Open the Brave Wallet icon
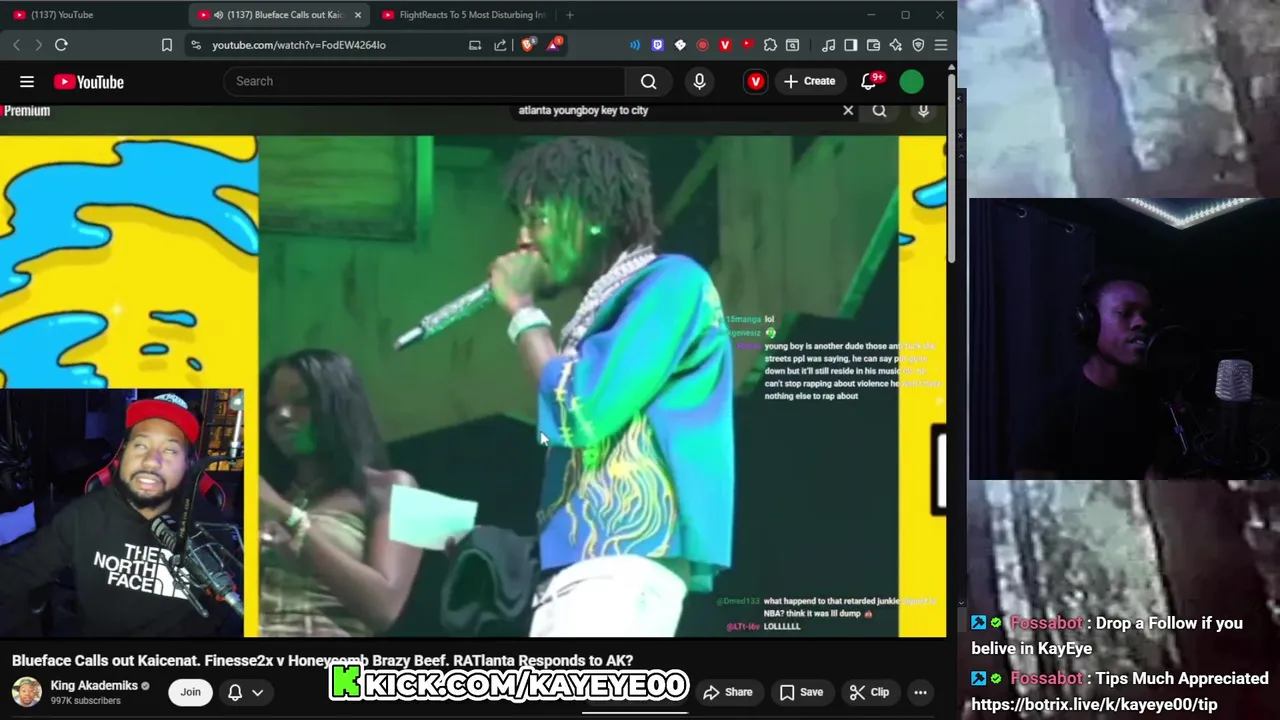 point(873,45)
